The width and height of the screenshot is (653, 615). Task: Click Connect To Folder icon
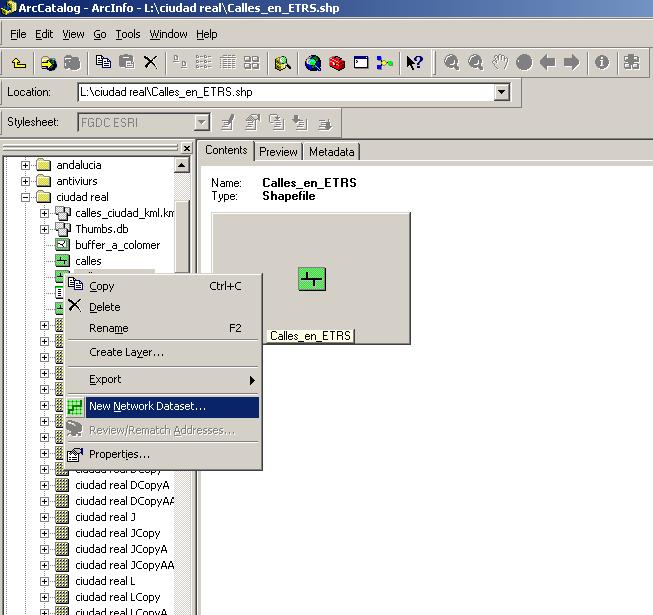coord(49,63)
